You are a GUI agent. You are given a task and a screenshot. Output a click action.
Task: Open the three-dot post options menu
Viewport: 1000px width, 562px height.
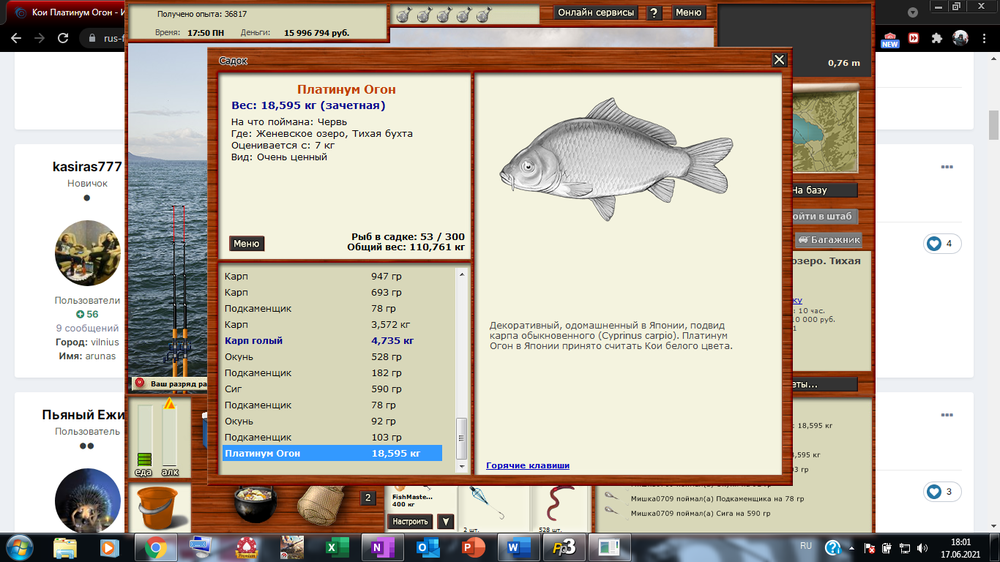pos(946,166)
